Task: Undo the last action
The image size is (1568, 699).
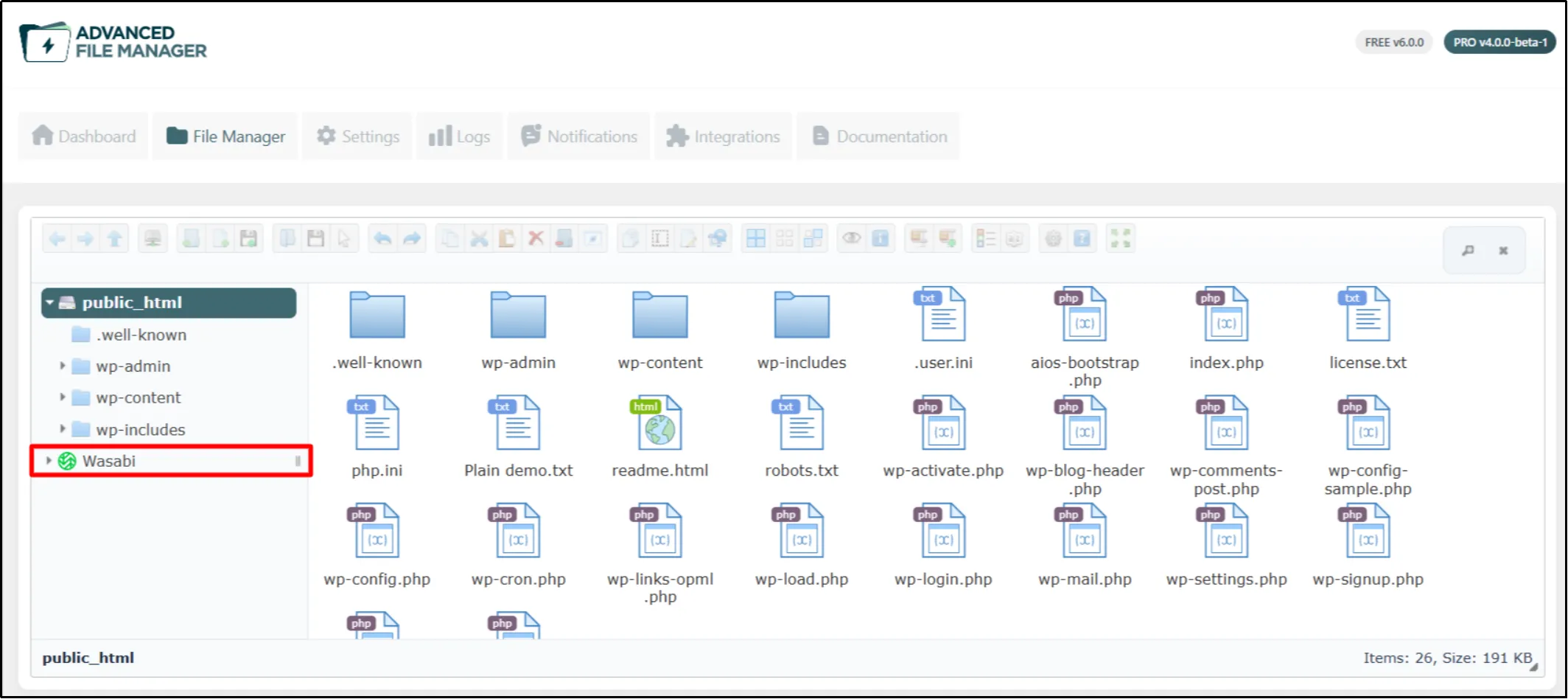Action: 382,238
